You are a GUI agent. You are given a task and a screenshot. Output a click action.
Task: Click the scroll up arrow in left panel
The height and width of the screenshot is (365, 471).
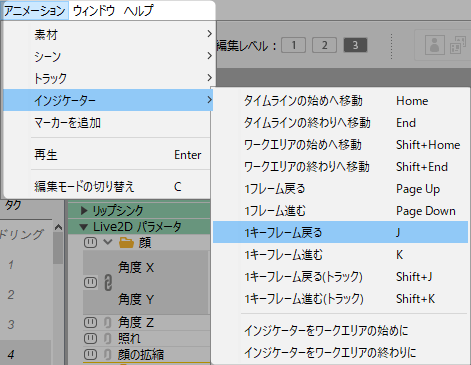(58, 227)
